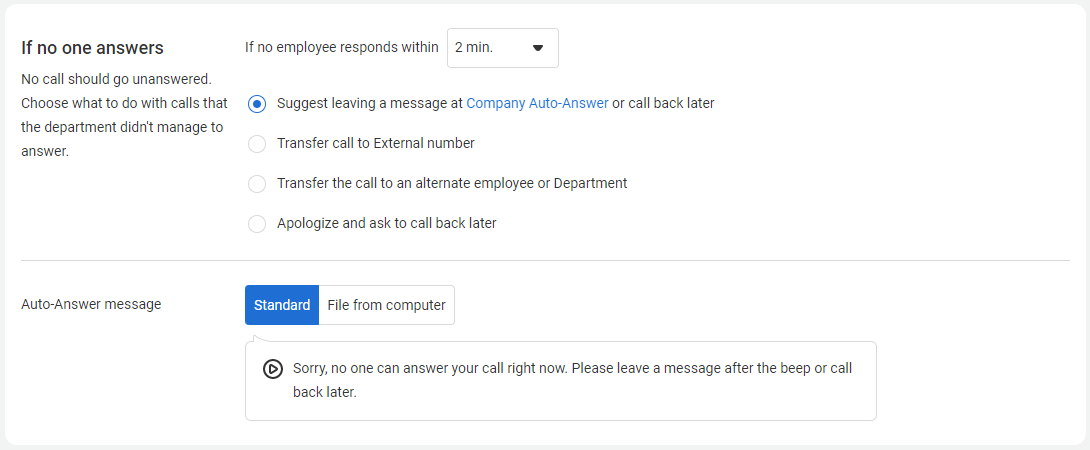This screenshot has height=450, width=1090.
Task: Enable the alternate employee or Department transfer radio button
Action: pos(257,184)
